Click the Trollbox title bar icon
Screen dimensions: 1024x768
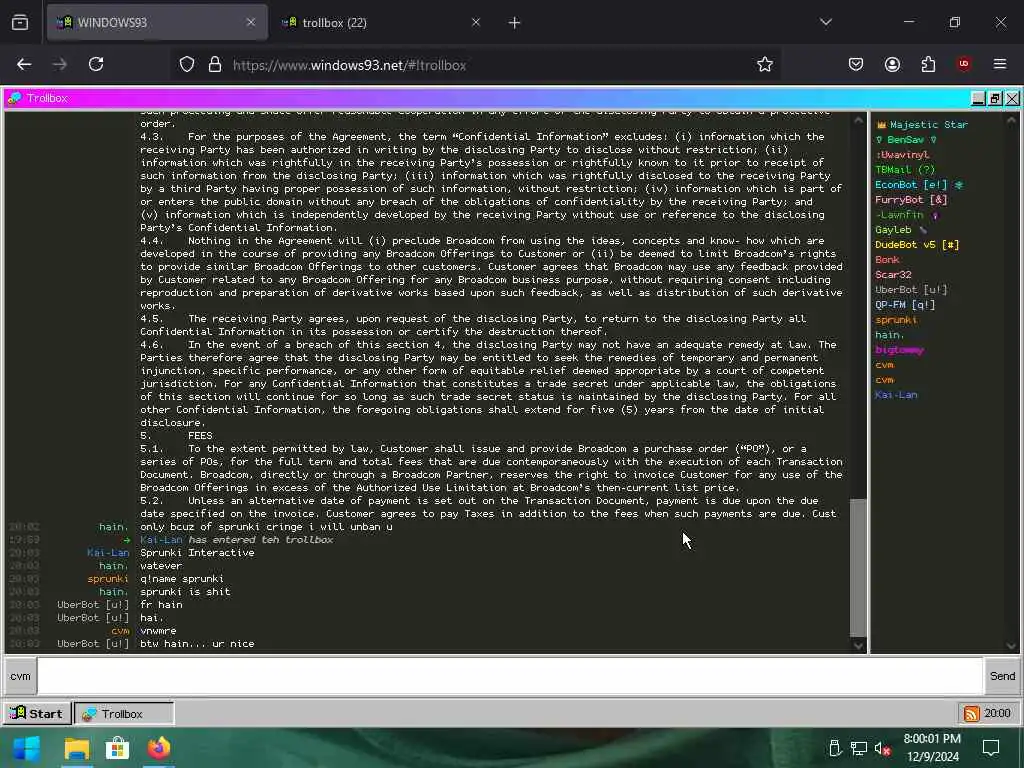click(x=14, y=98)
